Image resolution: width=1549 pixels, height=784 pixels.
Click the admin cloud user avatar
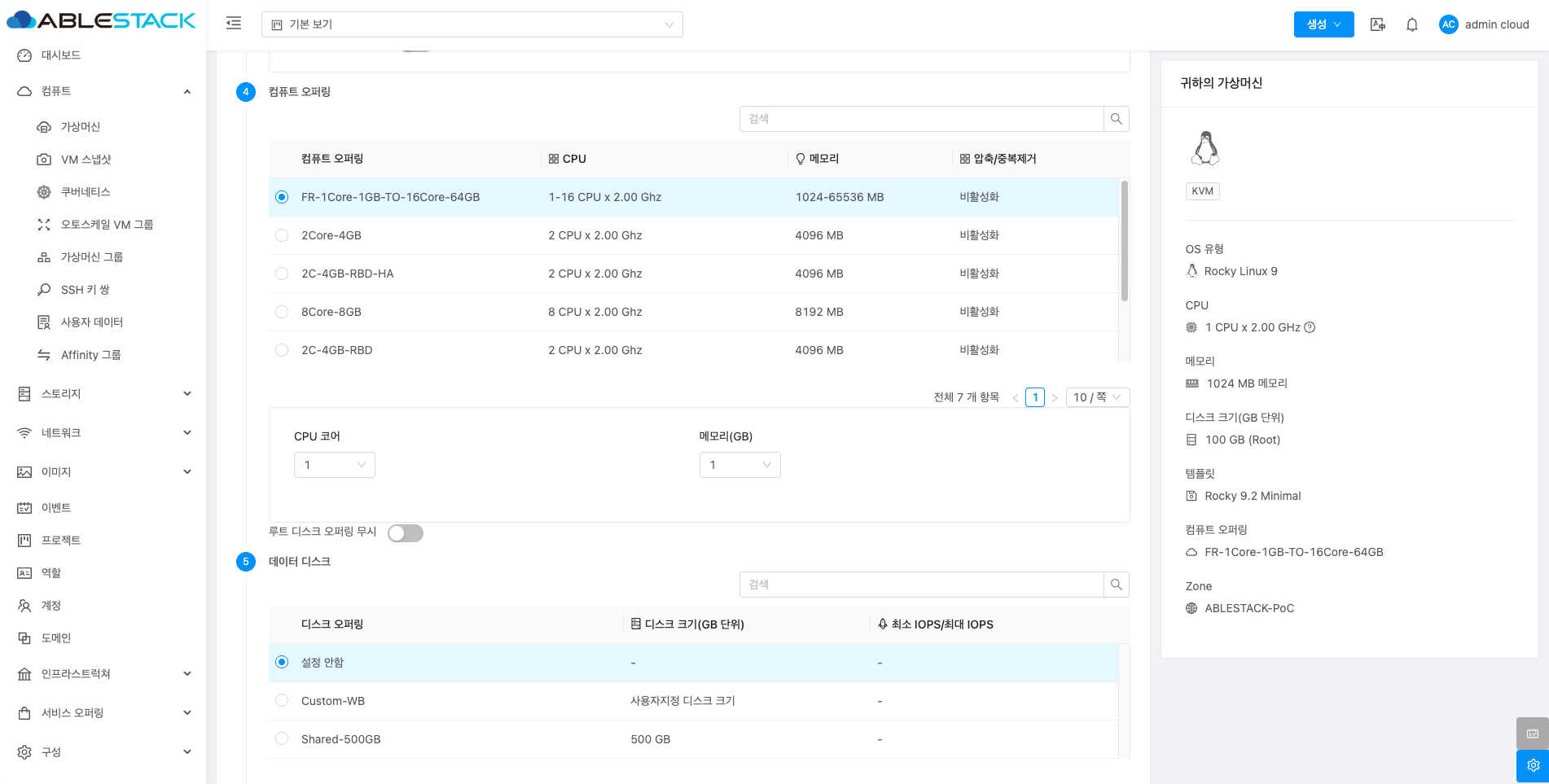1448,24
